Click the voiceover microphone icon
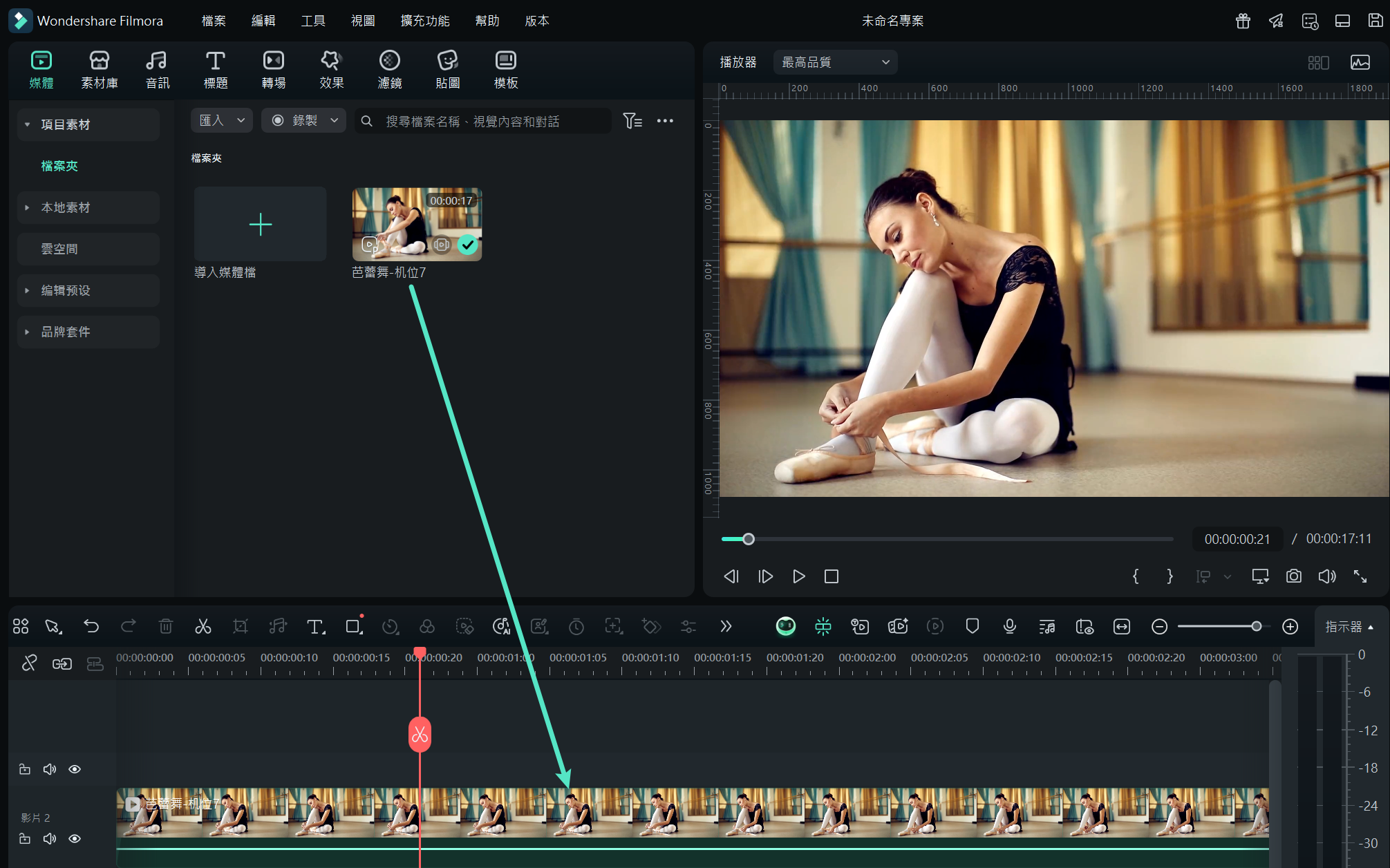The width and height of the screenshot is (1390, 868). click(x=1009, y=626)
